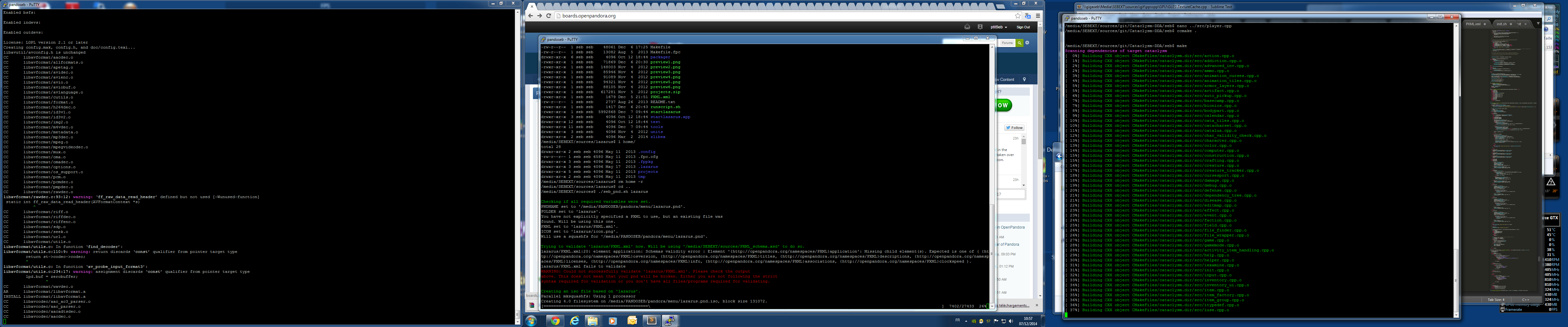Screen dimensions: 1568x327
Task: Reload the boards.openpandora.org page
Action: point(548,16)
